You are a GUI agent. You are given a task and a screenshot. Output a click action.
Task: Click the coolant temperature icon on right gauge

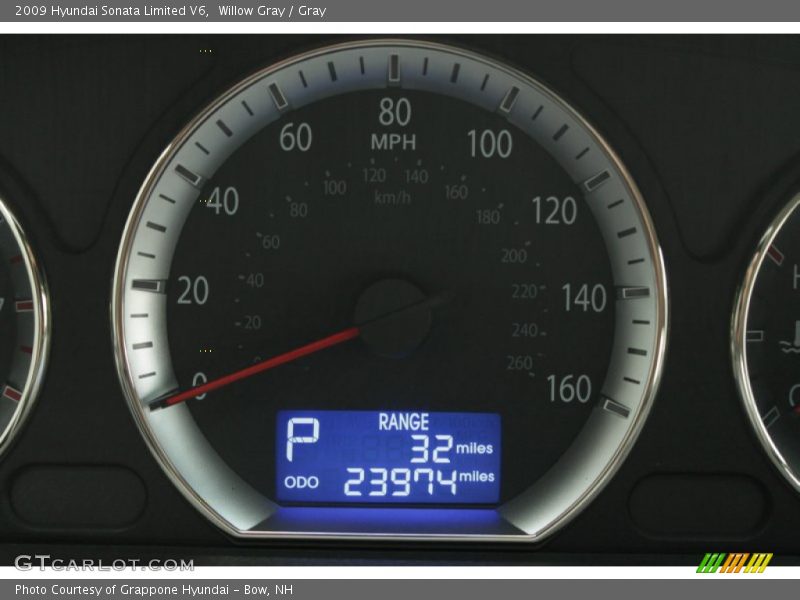[792, 337]
